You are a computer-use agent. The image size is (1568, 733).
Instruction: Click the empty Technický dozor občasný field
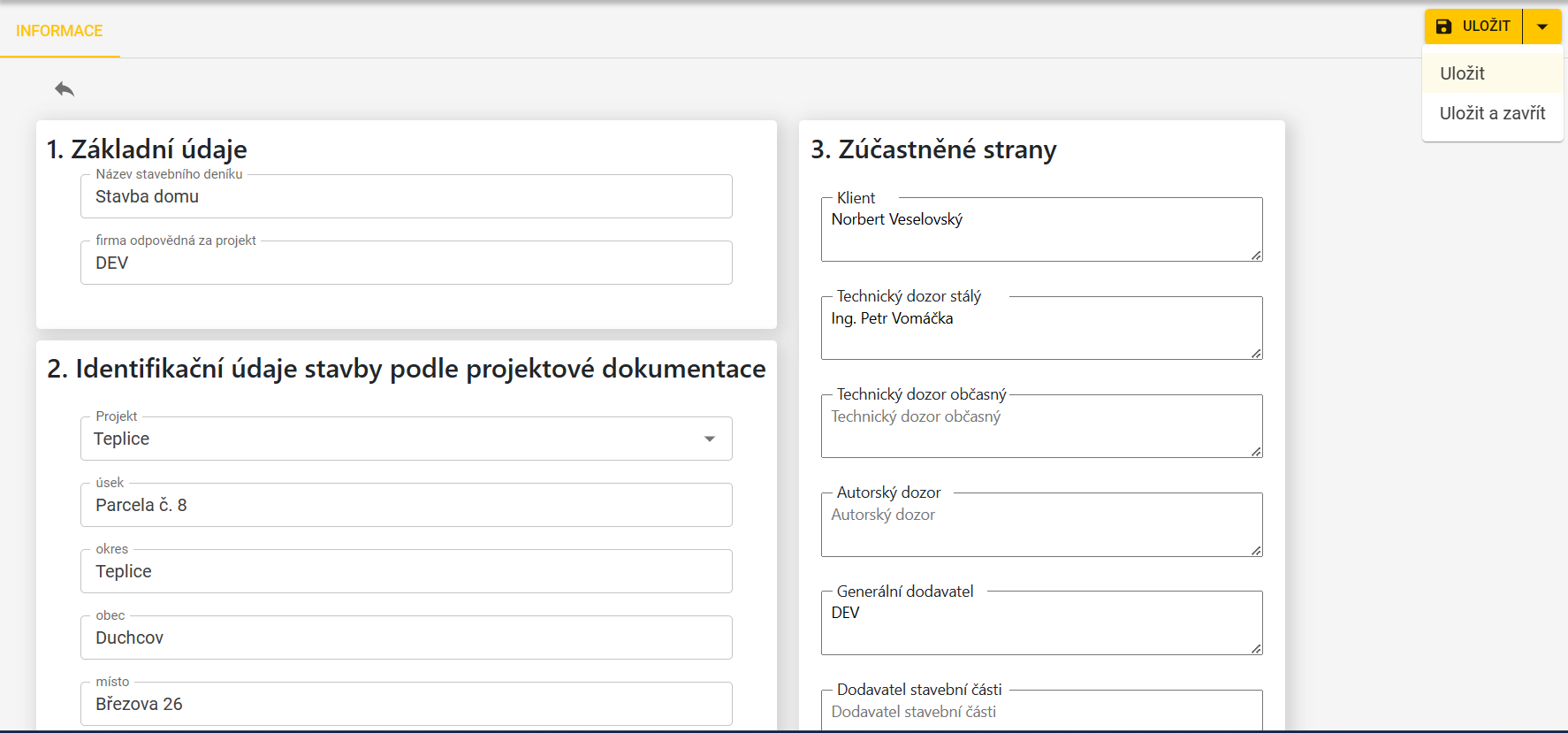point(1040,427)
